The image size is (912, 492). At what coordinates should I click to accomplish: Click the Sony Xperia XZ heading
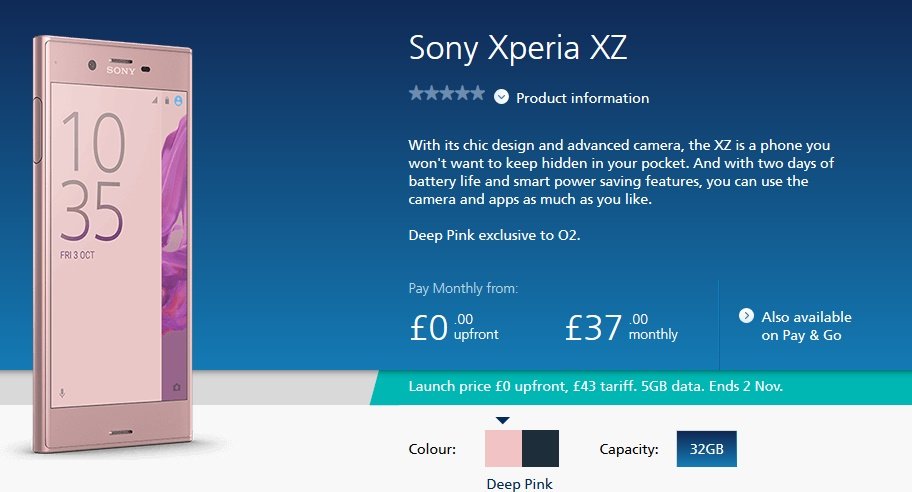518,48
